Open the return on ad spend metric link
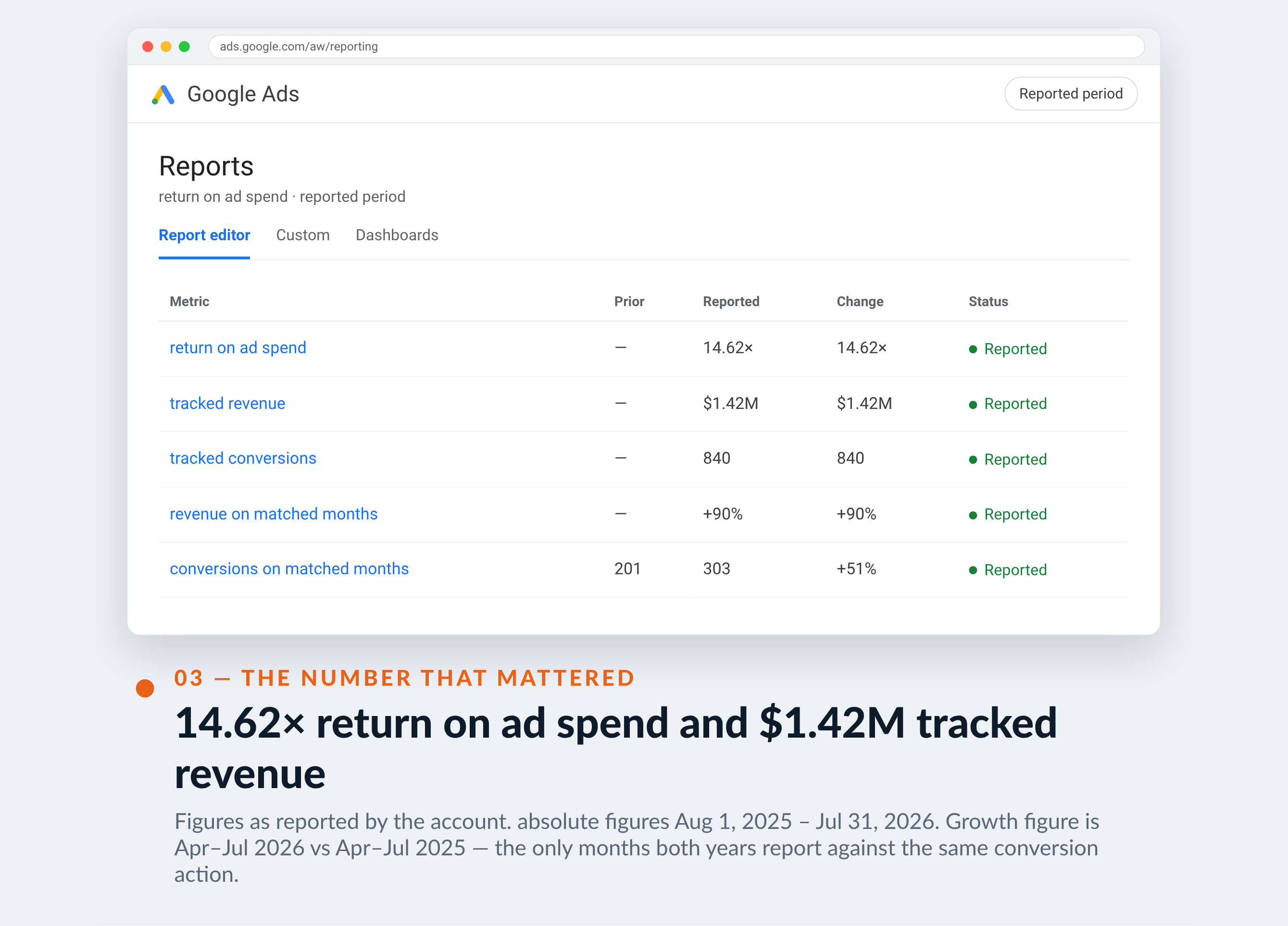The width and height of the screenshot is (1288, 926). (238, 347)
